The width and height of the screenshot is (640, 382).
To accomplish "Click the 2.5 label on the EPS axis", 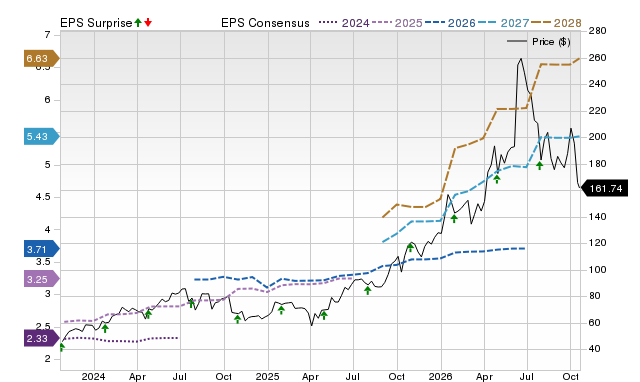I will (x=43, y=326).
